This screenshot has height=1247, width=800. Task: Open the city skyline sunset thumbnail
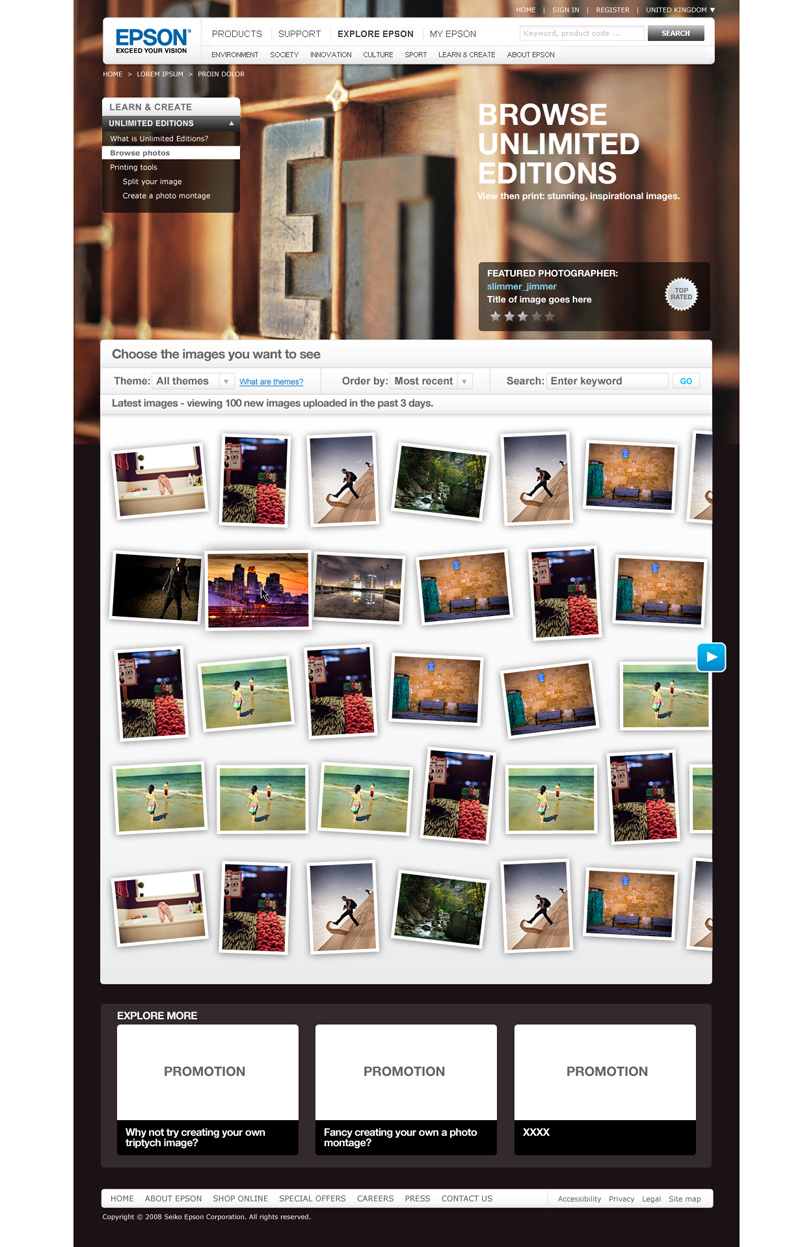click(x=258, y=590)
